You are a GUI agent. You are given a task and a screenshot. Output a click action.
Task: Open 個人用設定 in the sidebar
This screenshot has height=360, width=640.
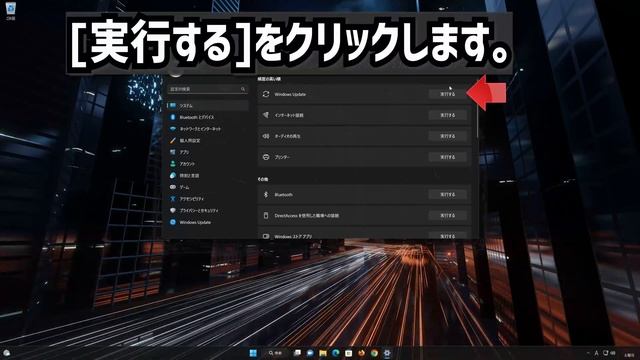click(208, 140)
